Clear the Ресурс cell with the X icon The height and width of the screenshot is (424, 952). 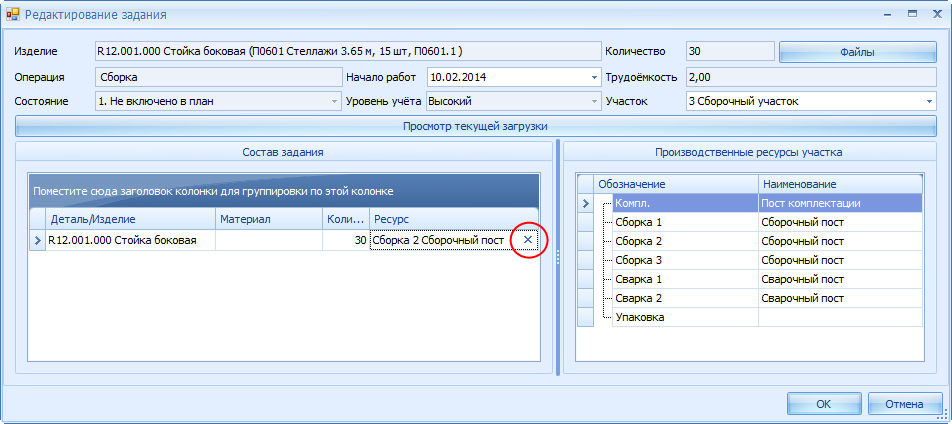pos(528,241)
